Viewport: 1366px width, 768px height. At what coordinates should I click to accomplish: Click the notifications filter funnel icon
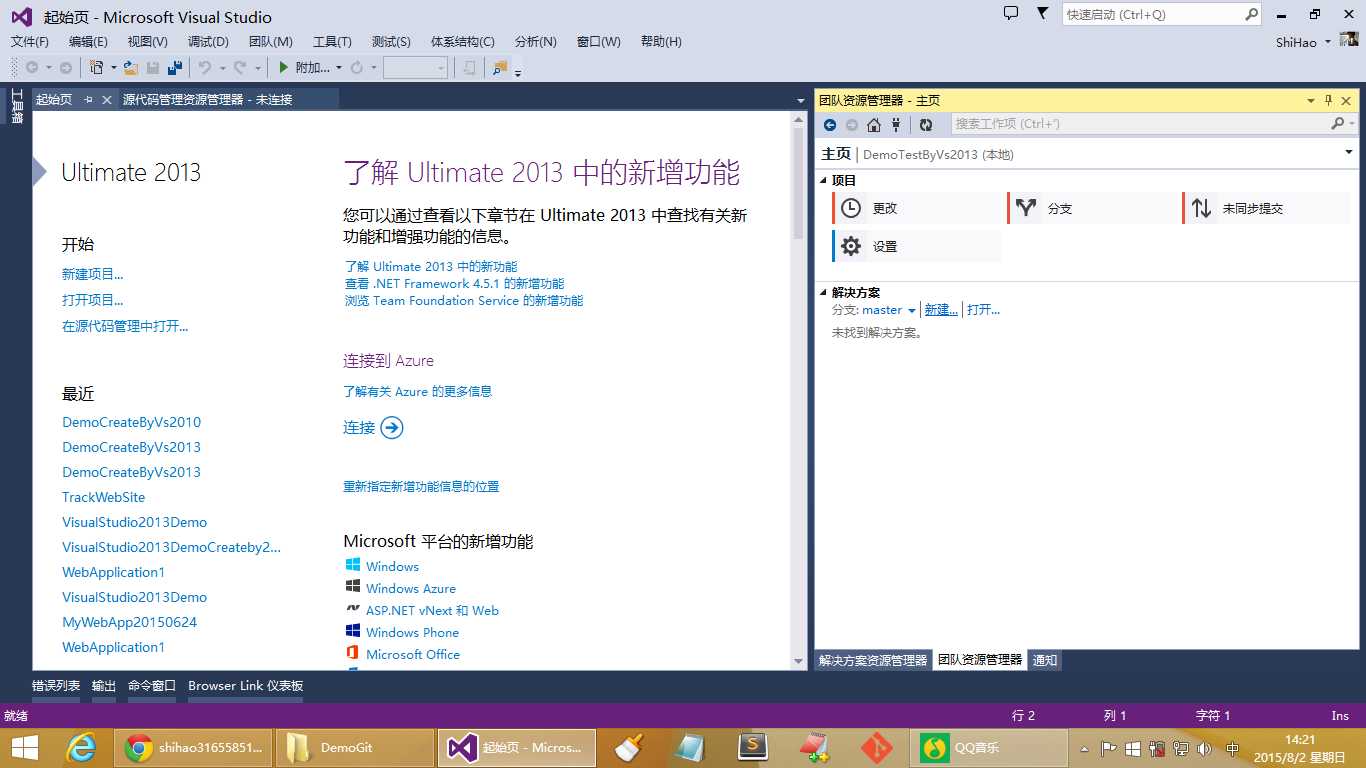(x=1043, y=14)
